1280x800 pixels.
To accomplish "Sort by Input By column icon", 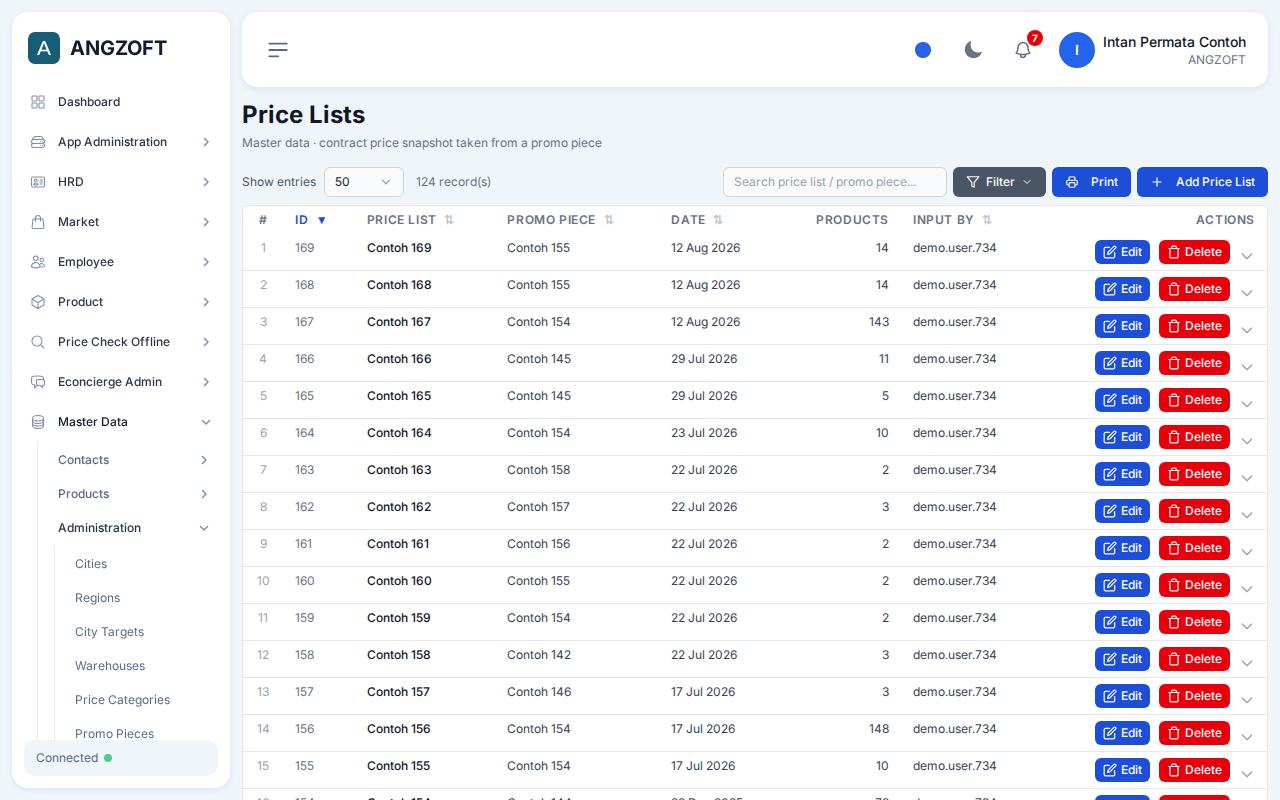I will [987, 220].
